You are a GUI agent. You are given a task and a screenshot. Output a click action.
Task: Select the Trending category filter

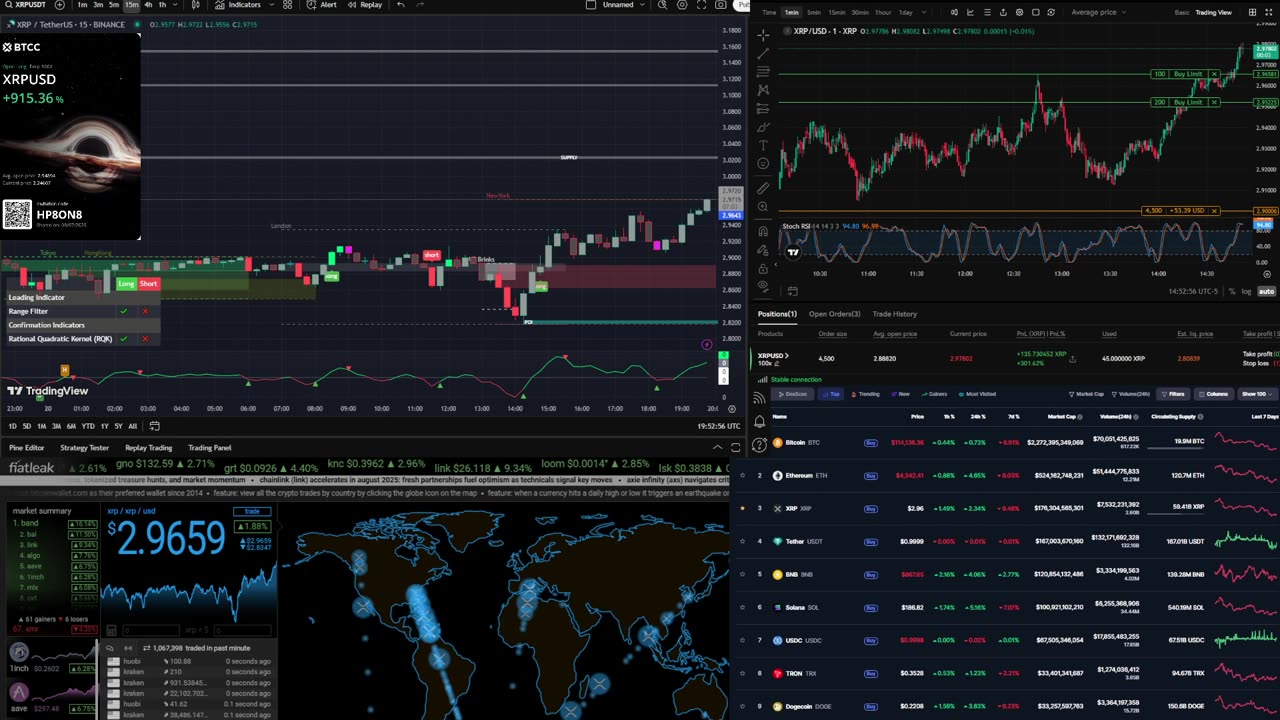pyautogui.click(x=865, y=394)
